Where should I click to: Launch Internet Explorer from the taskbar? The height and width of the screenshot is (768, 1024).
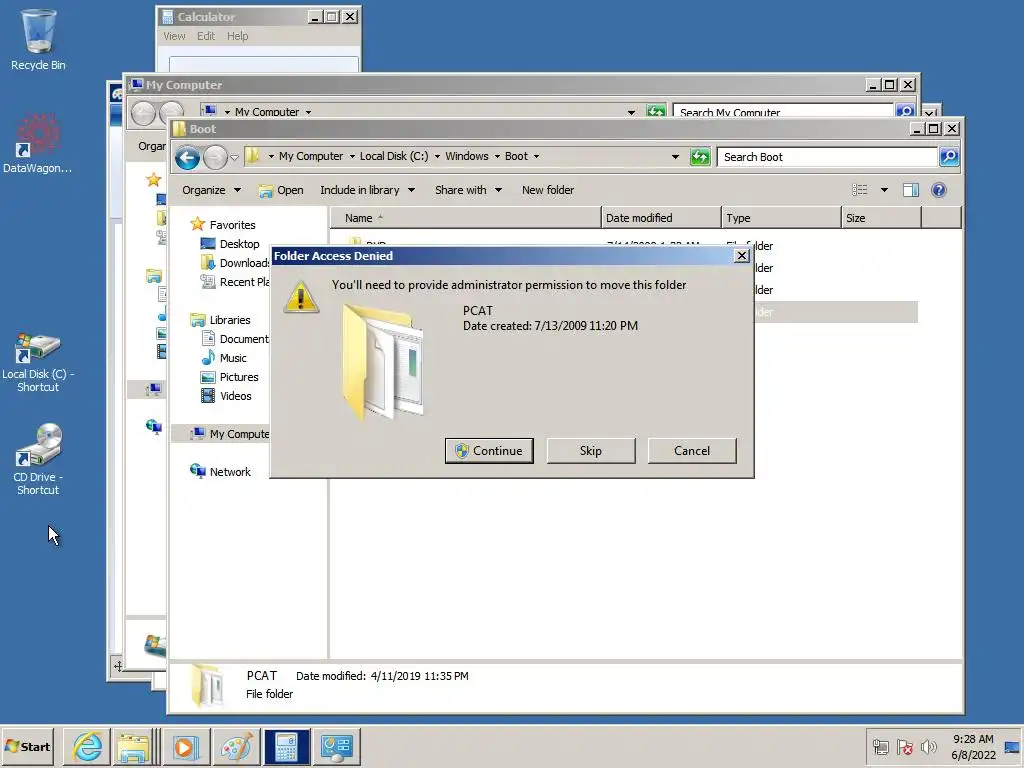pos(88,746)
